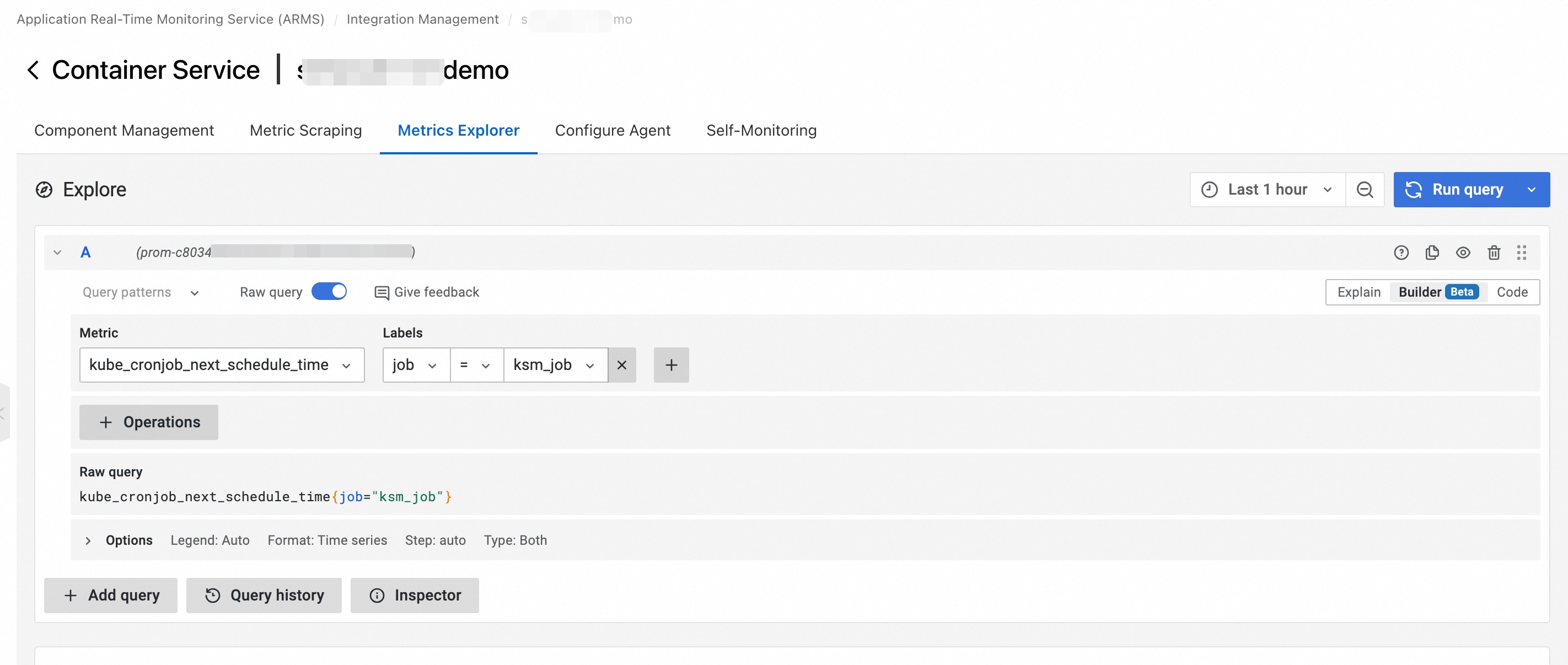Hide query A with eye icon
The width and height of the screenshot is (1568, 665).
click(1463, 253)
